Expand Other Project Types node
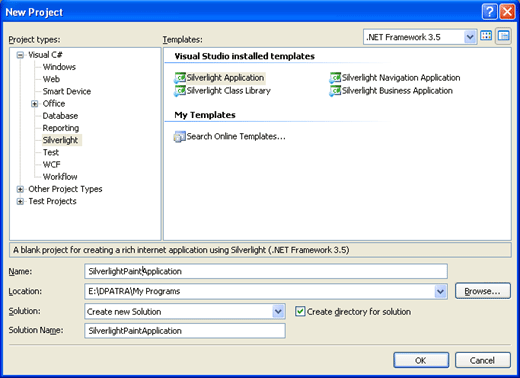Viewport: 520px width, 378px height. (20, 189)
